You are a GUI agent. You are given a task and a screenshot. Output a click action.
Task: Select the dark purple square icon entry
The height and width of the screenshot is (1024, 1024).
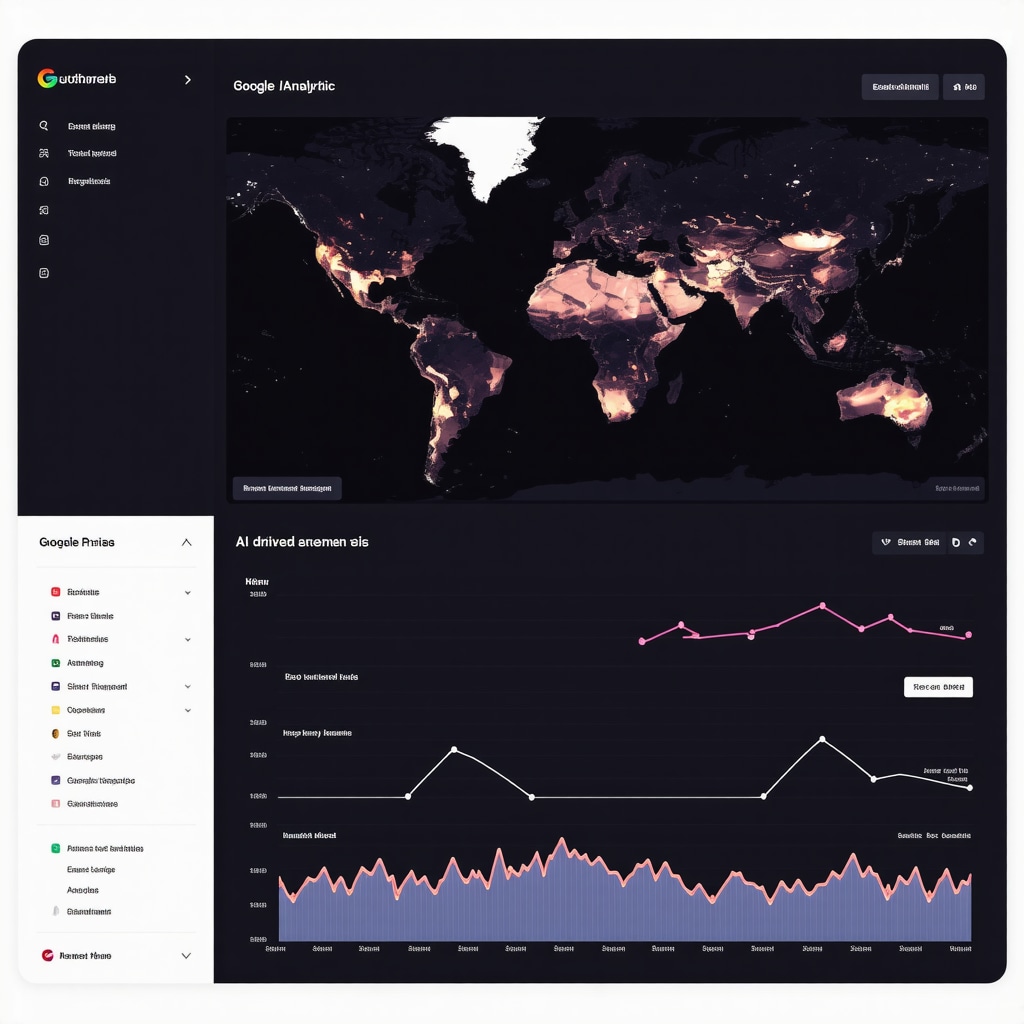(x=56, y=616)
